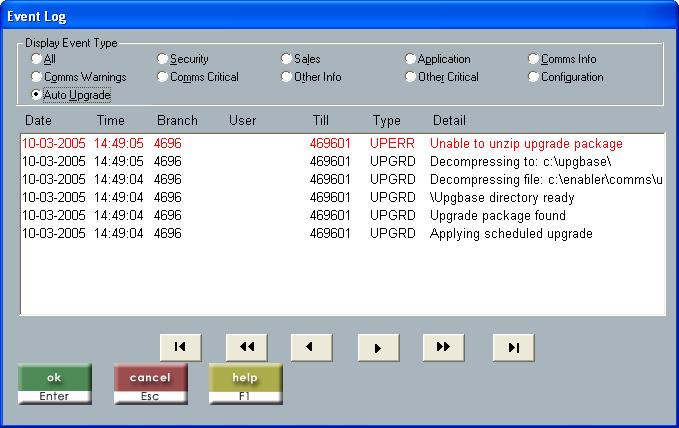Open help with the yellow help button
This screenshot has width=679, height=428.
[x=246, y=384]
